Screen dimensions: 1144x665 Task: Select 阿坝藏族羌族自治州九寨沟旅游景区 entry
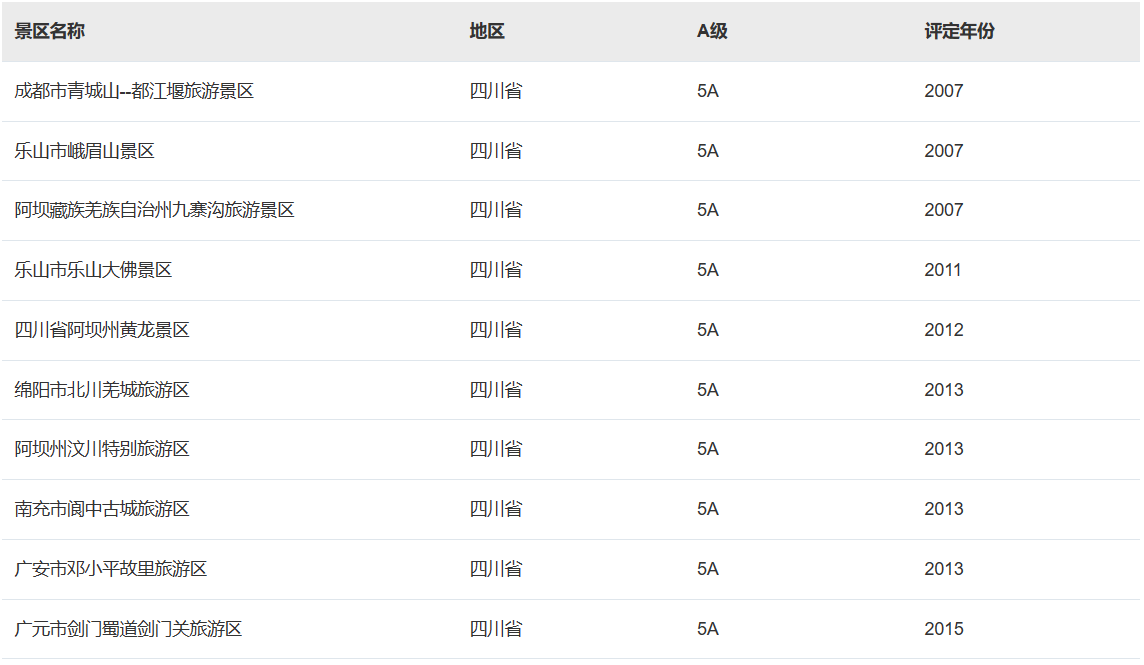[x=154, y=210]
